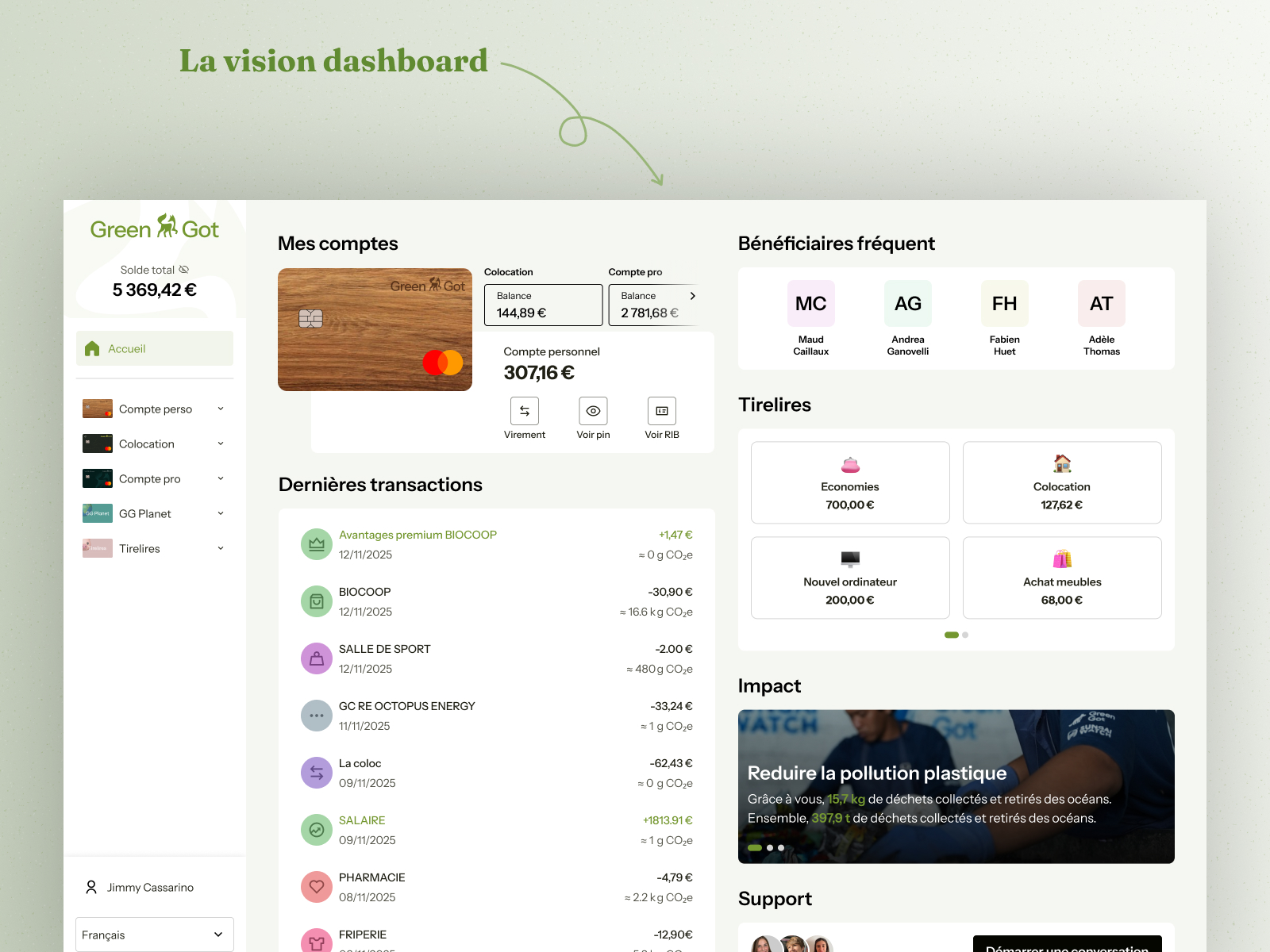Image resolution: width=1270 pixels, height=952 pixels.
Task: Click the Green Got logo
Action: click(155, 228)
